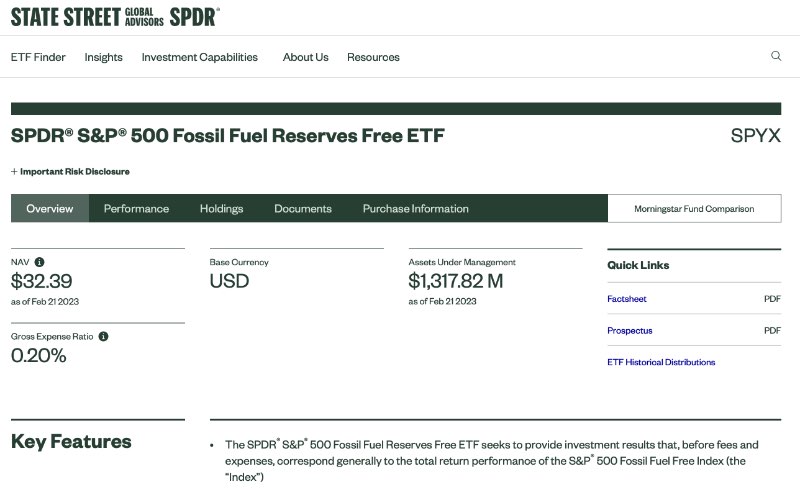Open the Purchase Information tab

click(416, 208)
